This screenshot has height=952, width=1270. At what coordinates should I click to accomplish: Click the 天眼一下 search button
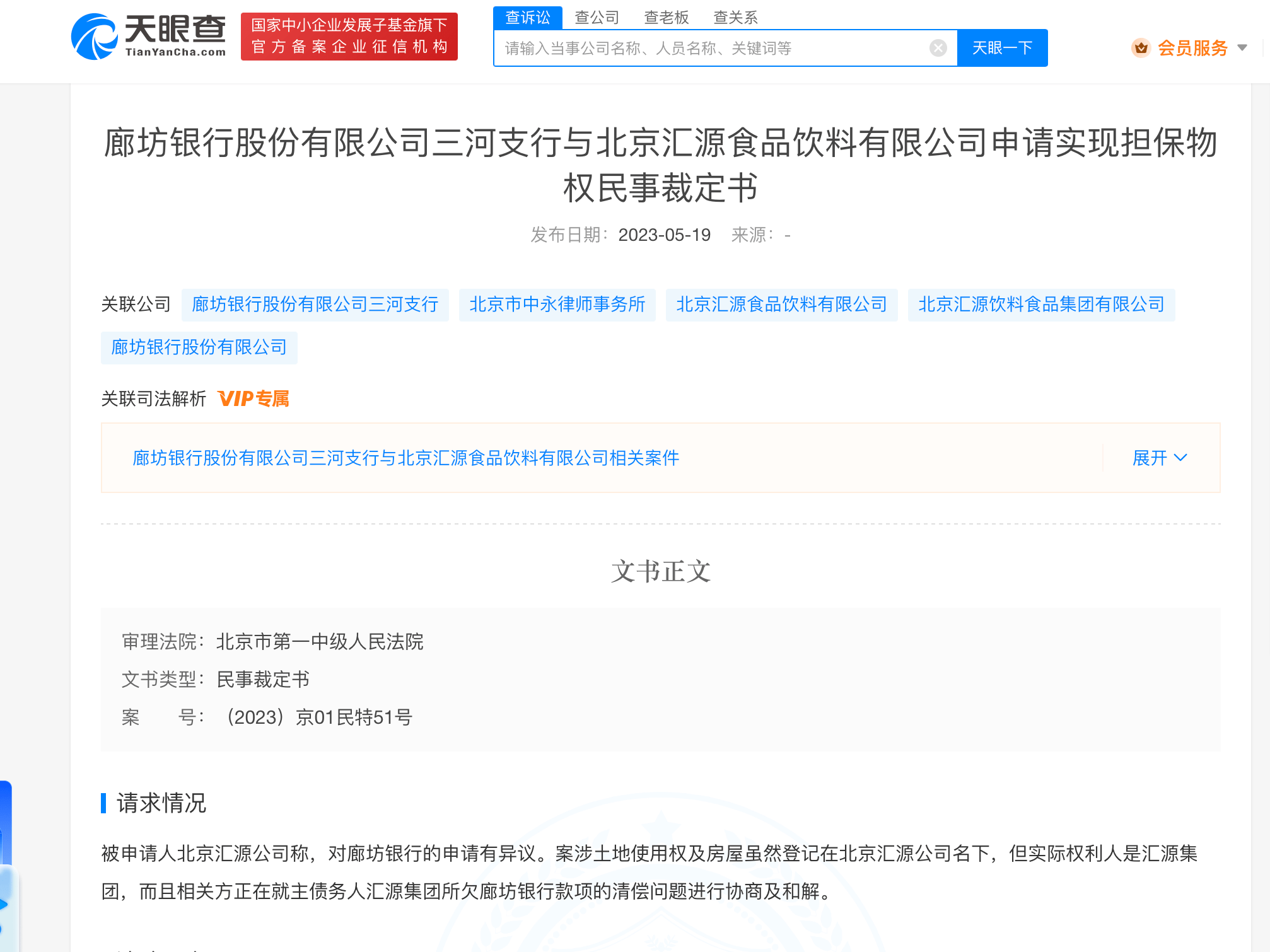(x=1002, y=48)
